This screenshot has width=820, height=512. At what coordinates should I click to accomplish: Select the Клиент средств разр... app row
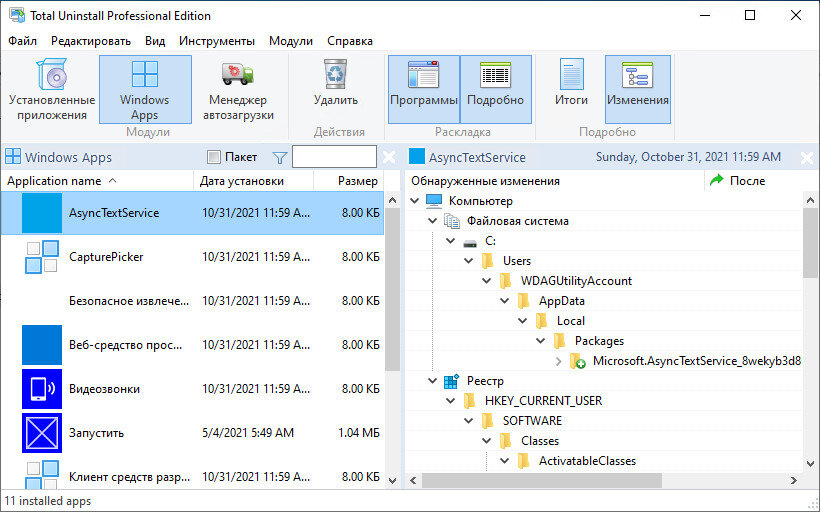point(192,476)
